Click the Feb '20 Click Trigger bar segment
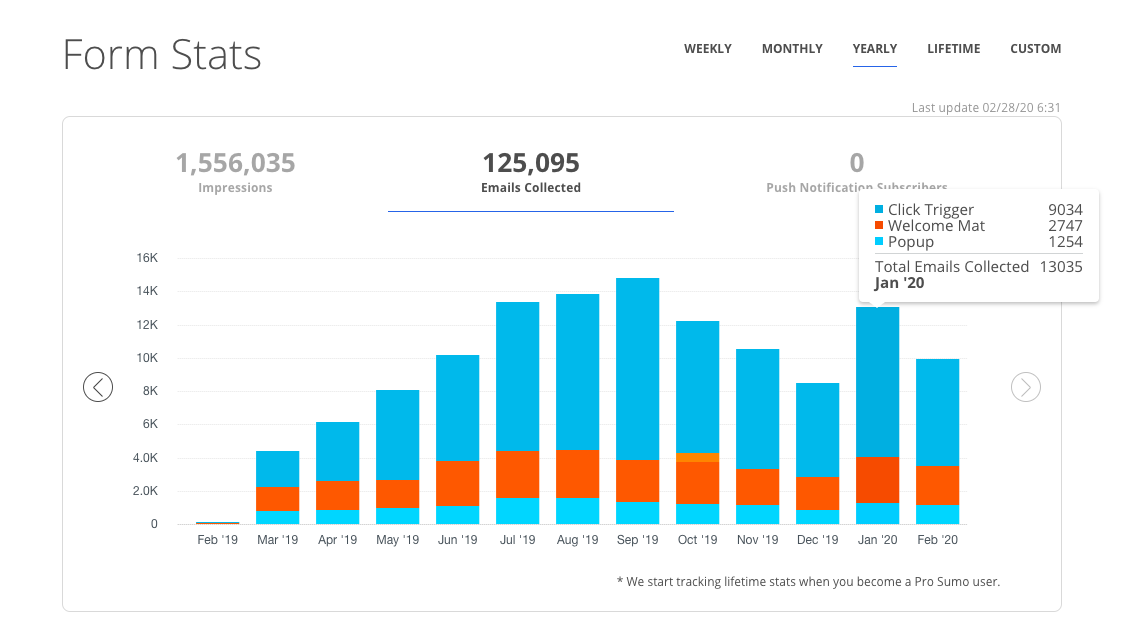 937,412
